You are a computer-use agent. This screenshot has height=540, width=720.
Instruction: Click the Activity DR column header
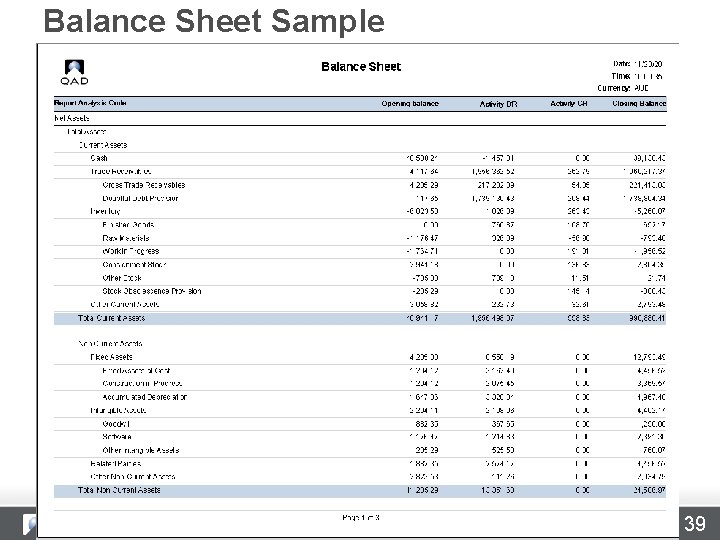tap(498, 104)
